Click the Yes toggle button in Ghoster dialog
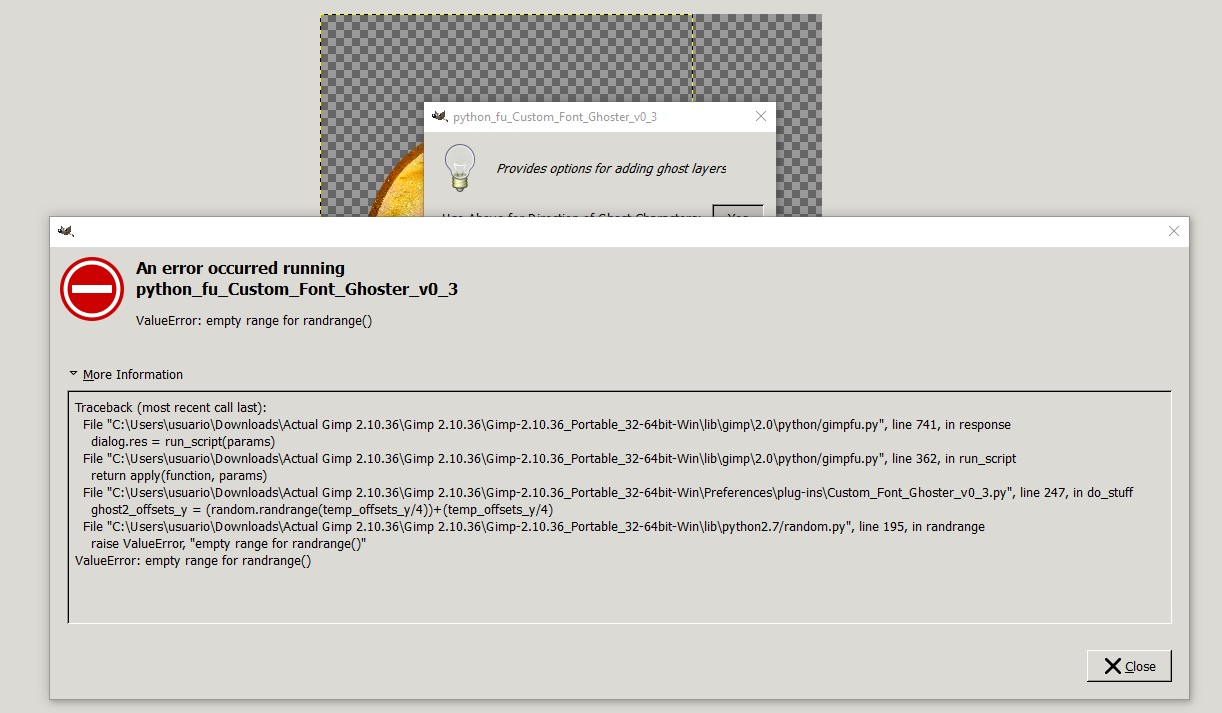 point(738,213)
